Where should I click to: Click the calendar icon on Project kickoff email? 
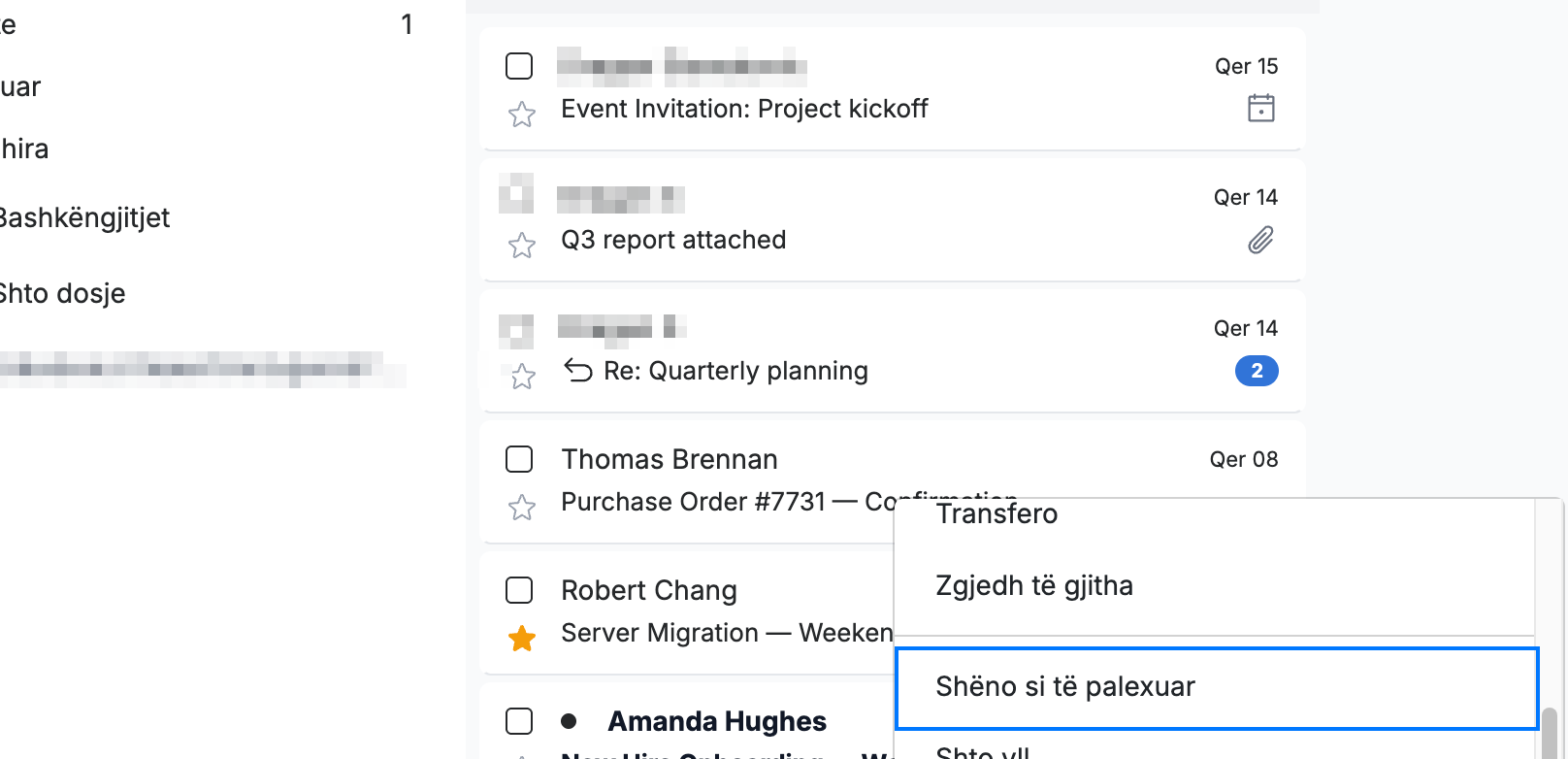tap(1260, 108)
